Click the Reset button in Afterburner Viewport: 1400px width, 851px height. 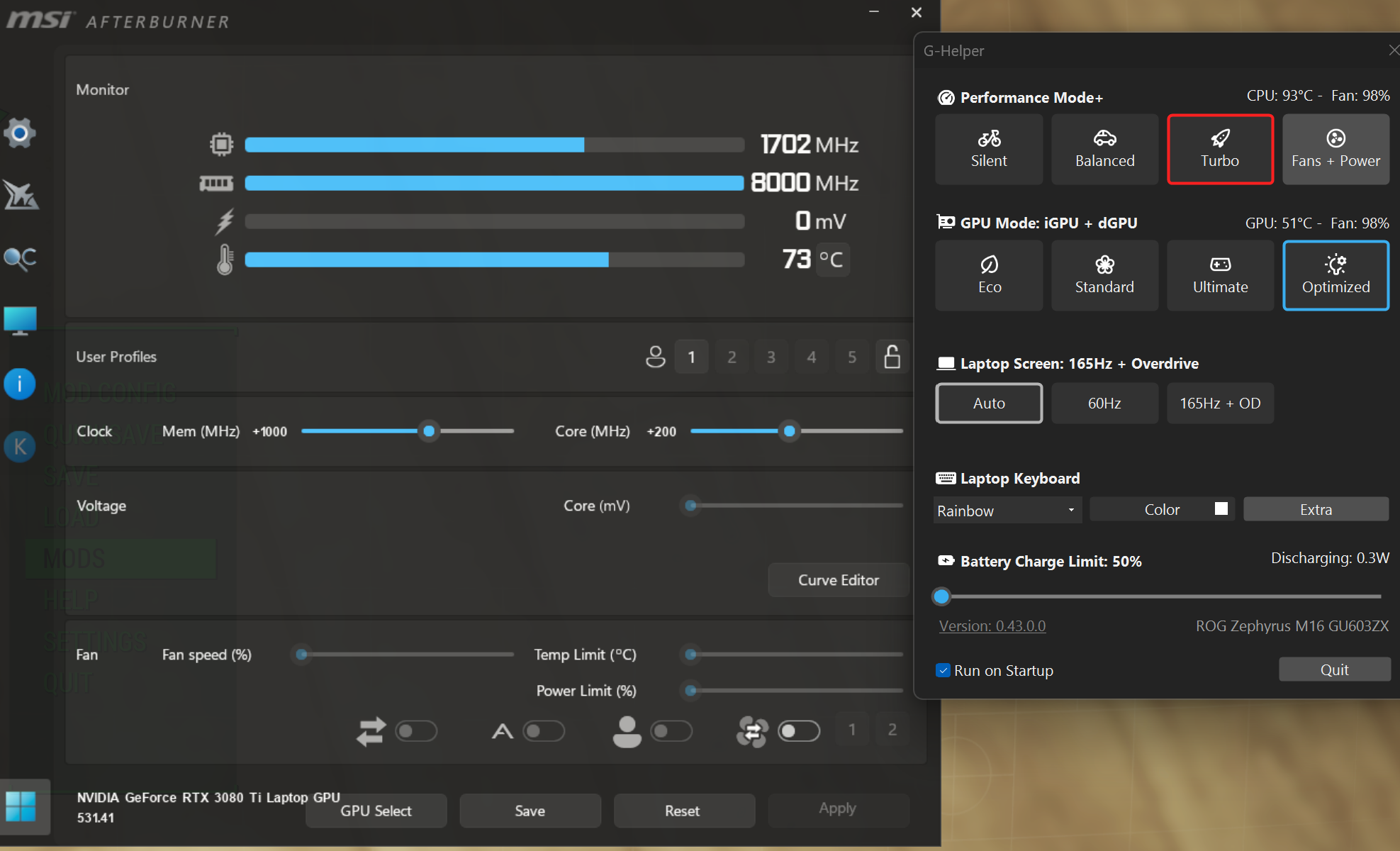[x=683, y=811]
